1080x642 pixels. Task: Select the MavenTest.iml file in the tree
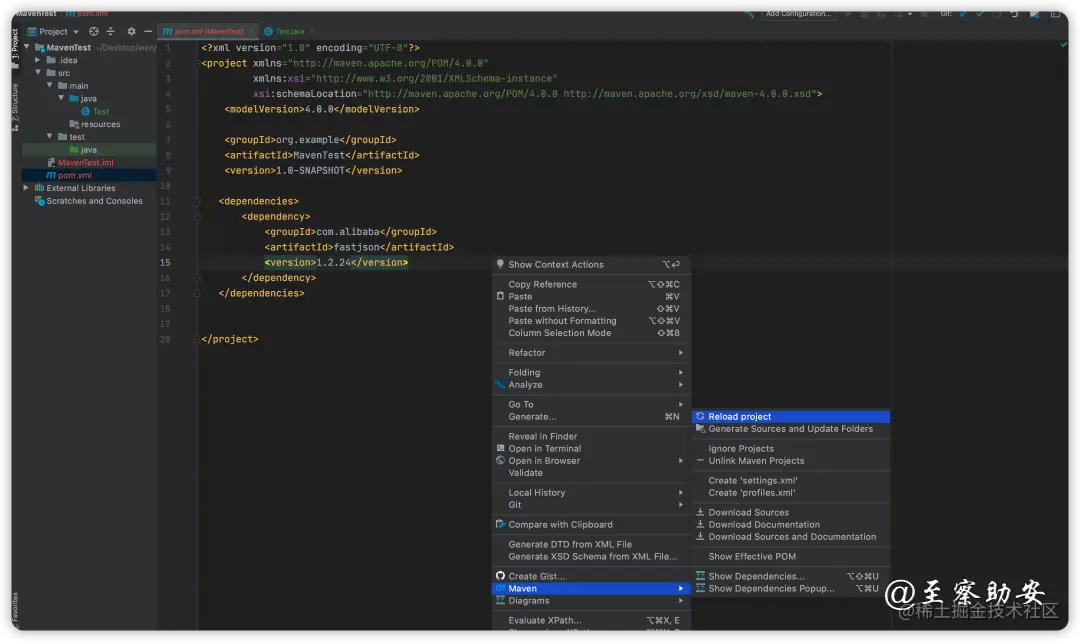pyautogui.click(x=85, y=163)
